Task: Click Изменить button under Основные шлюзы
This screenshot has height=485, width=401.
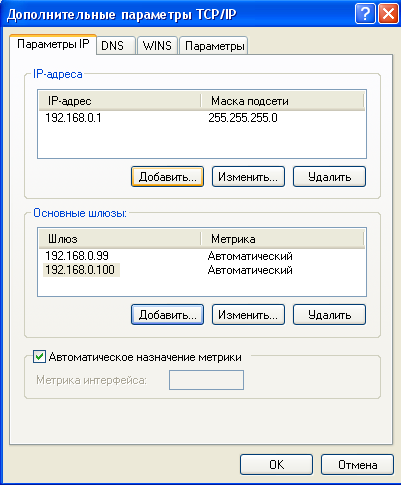Action: point(248,315)
